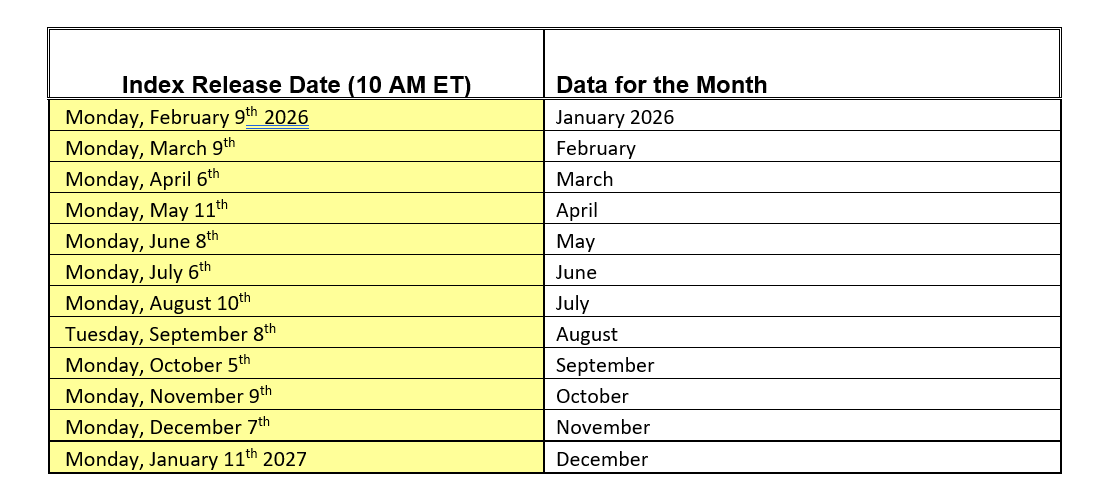Select the January 2026 data cell
The image size is (1111, 489).
tap(802, 116)
